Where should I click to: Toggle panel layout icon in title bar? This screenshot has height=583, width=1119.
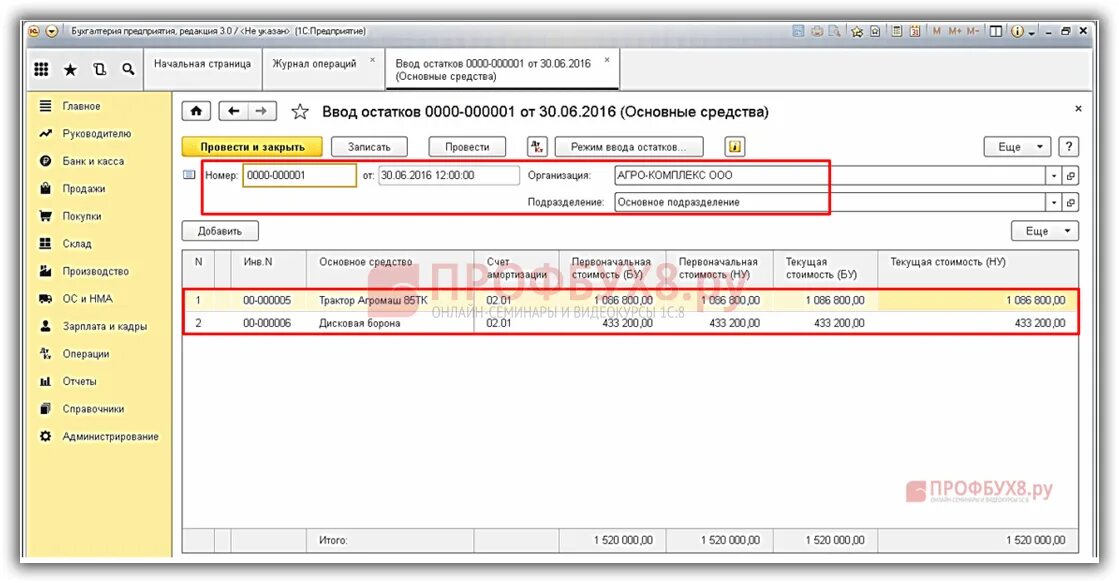[x=995, y=31]
